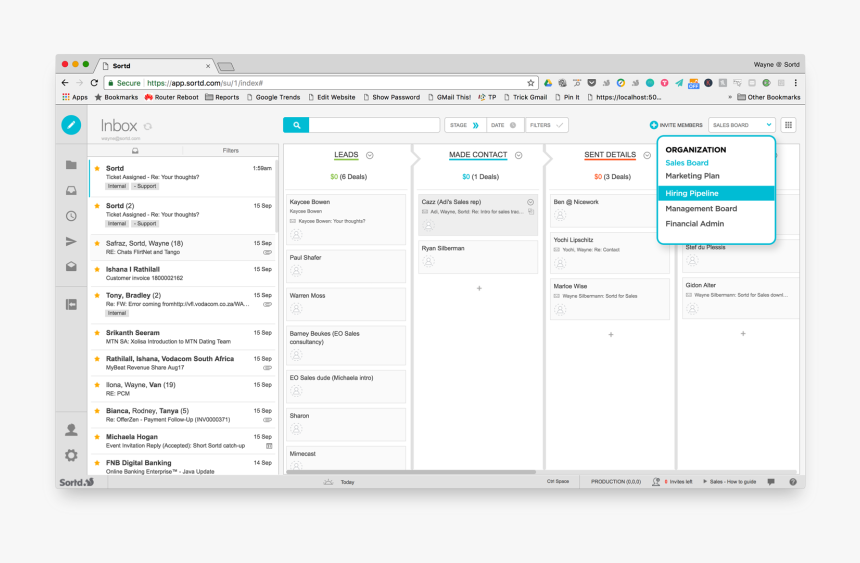Select Management Board in the menu
The height and width of the screenshot is (563, 860).
point(701,209)
